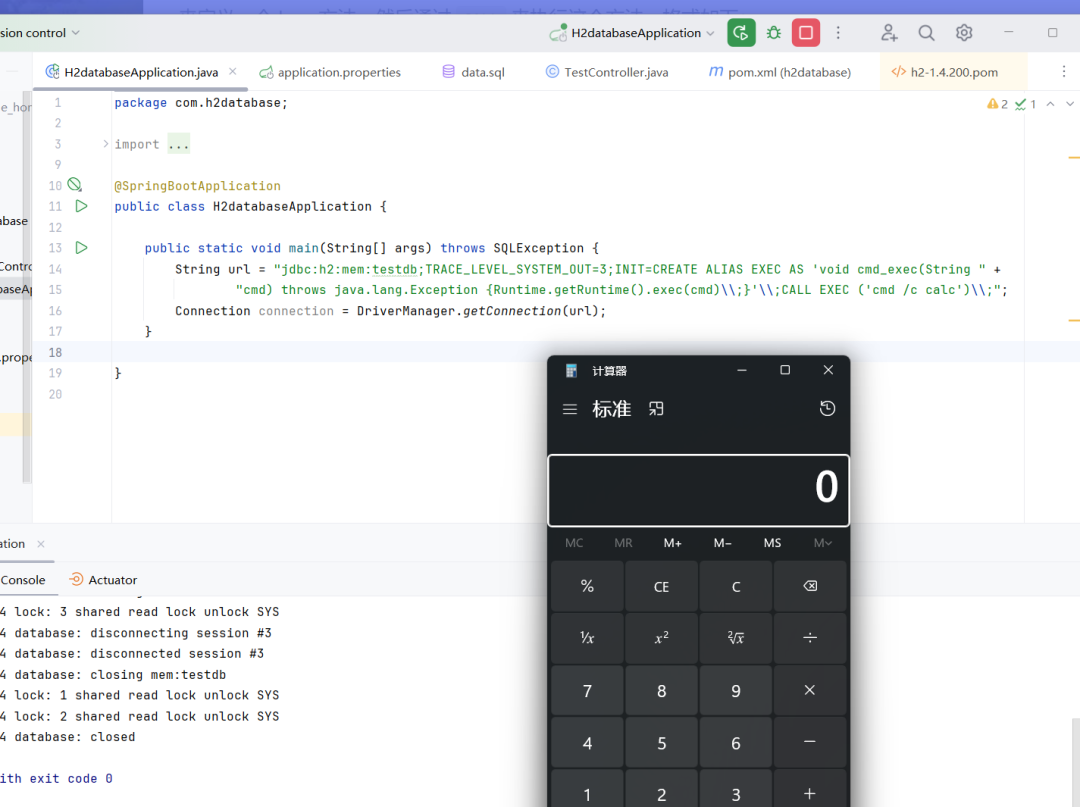Open the More Actions vertical dots in toolbar

838,33
